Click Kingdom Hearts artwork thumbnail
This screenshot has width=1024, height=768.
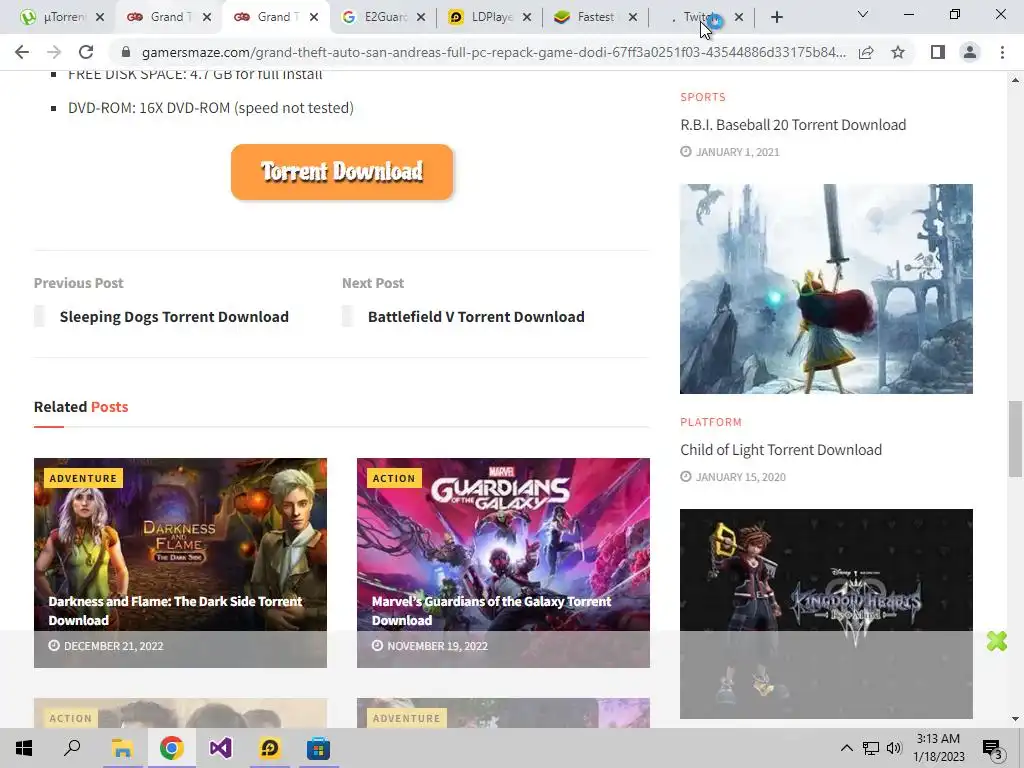pos(826,614)
